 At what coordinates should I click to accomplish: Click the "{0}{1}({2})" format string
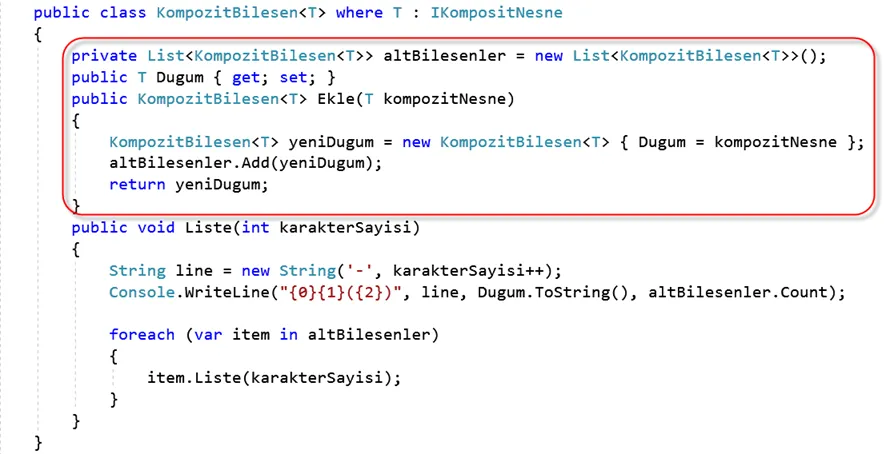[340, 292]
